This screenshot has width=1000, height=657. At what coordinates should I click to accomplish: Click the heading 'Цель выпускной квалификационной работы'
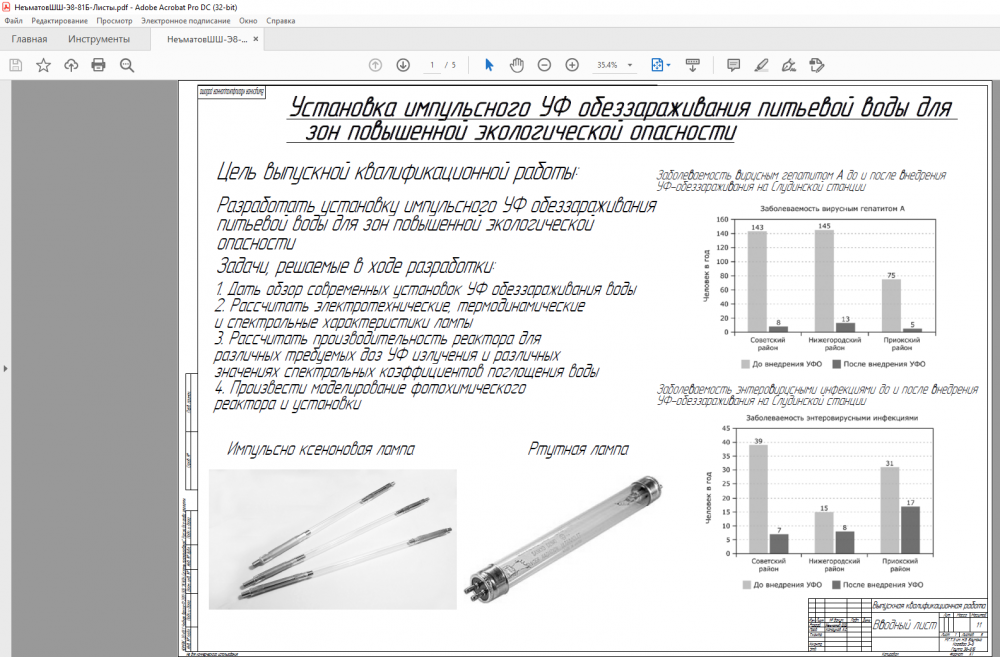pyautogui.click(x=397, y=172)
